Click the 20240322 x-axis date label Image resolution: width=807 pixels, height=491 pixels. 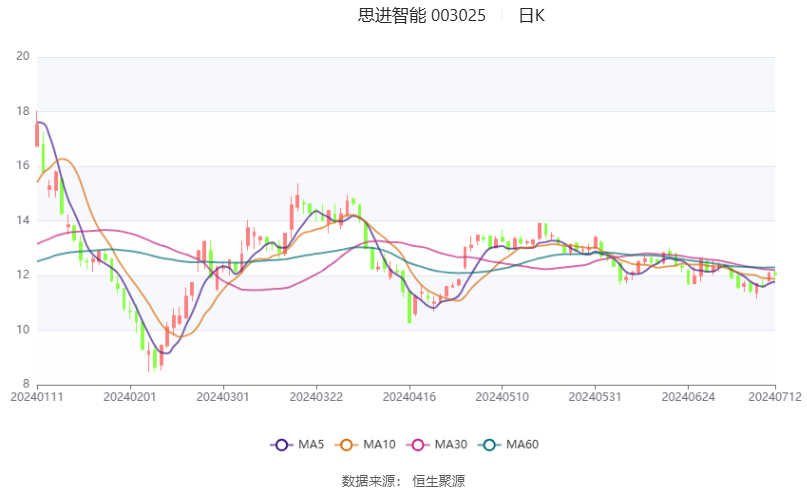[316, 397]
